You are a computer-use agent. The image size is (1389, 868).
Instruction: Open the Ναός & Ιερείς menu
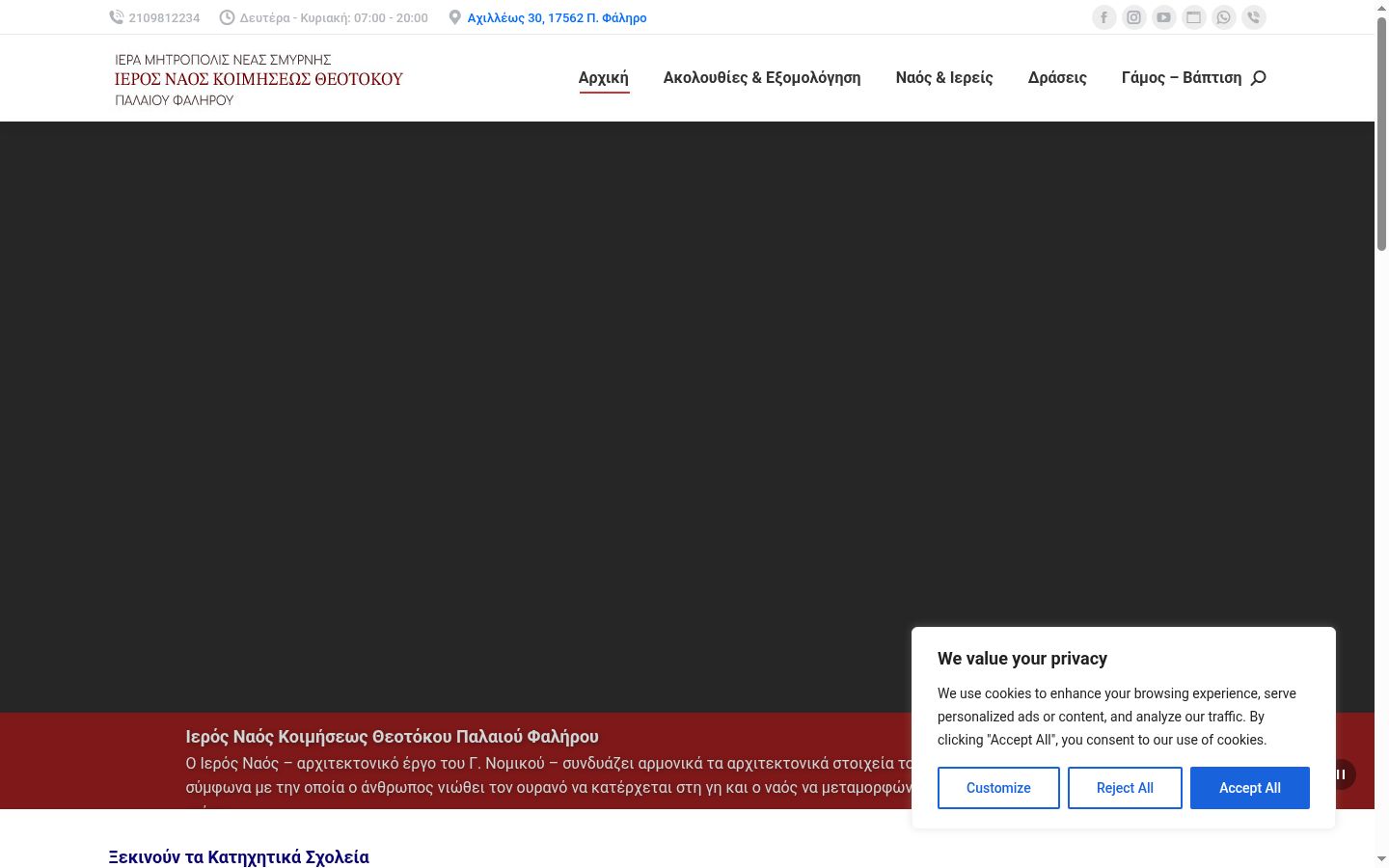944,78
